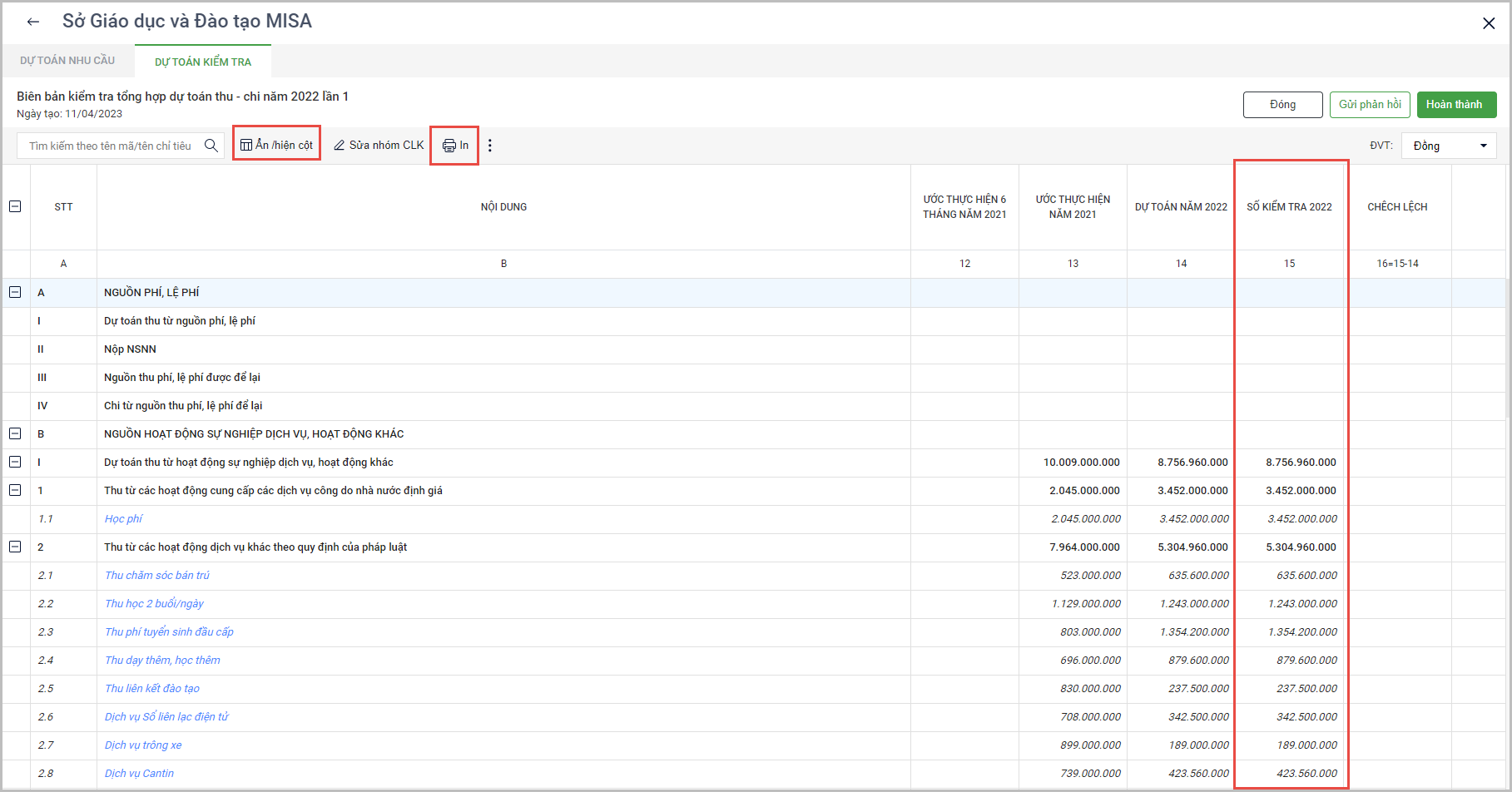
Task: Click the search magnifier icon
Action: coord(211,146)
